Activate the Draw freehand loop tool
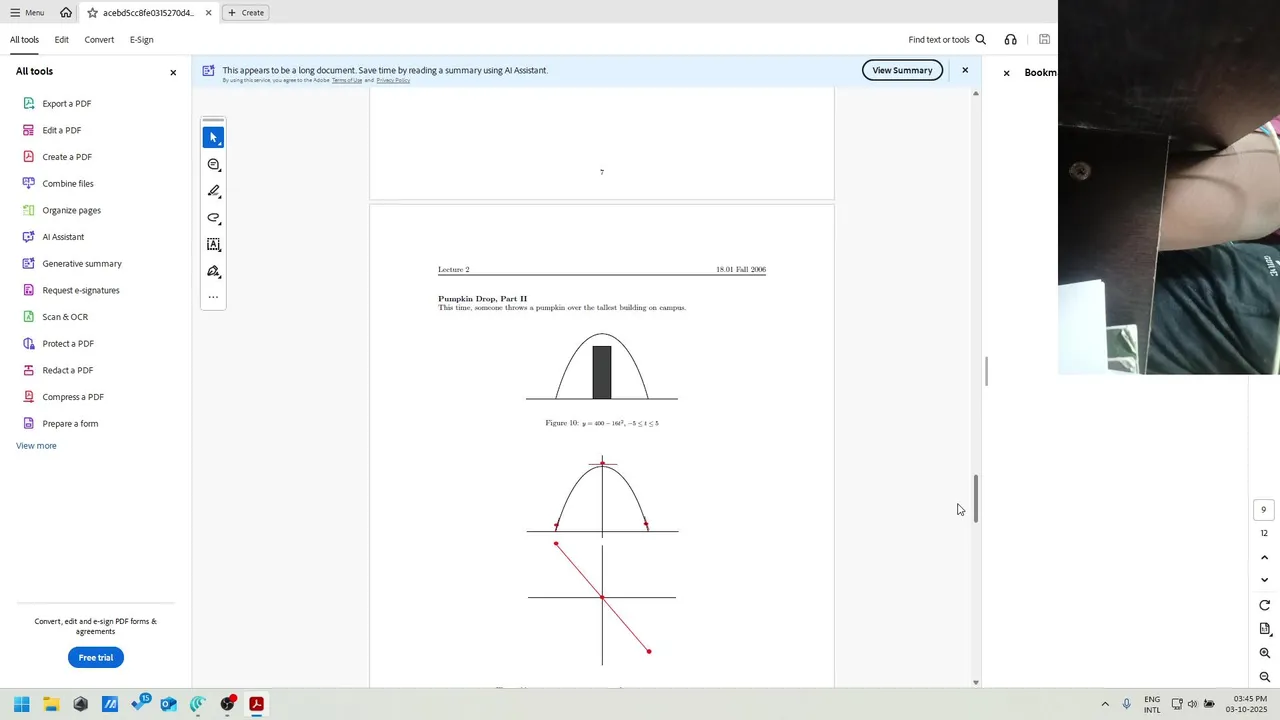 click(x=213, y=218)
